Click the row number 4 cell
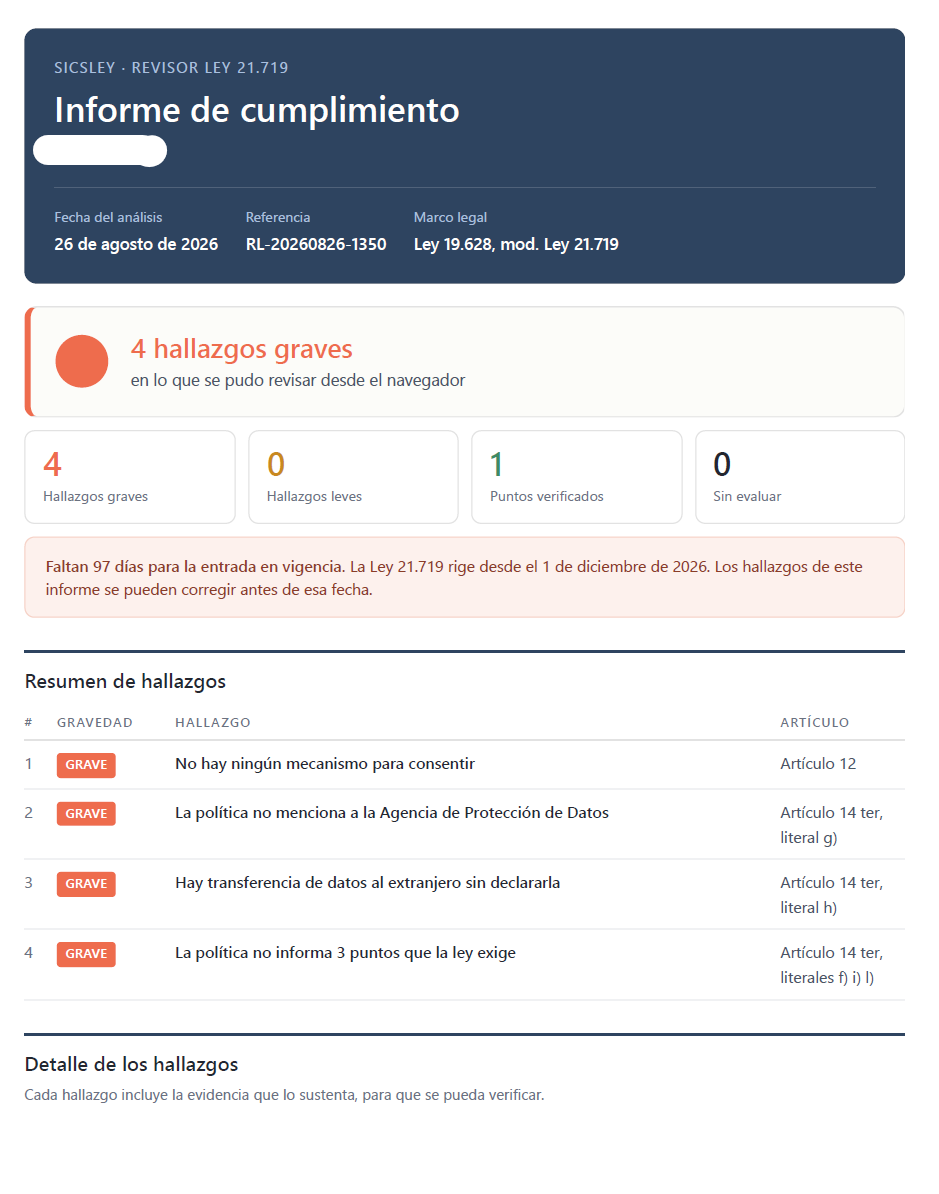Image resolution: width=939 pixels, height=1194 pixels. [29, 953]
